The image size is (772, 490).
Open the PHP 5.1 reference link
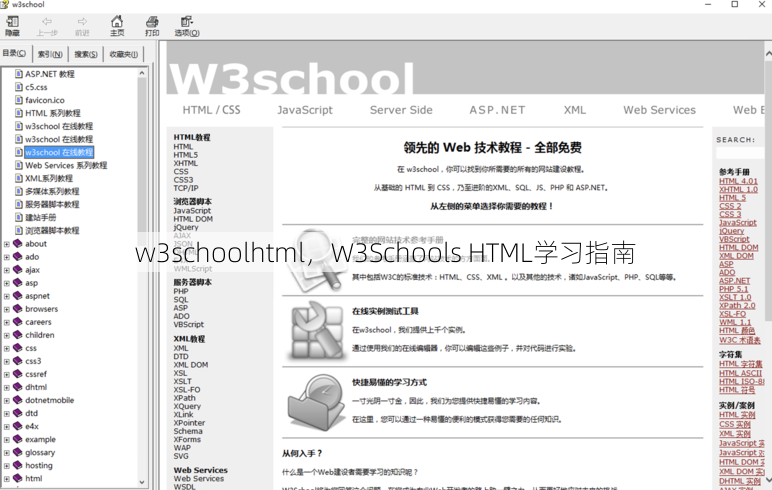click(x=733, y=289)
